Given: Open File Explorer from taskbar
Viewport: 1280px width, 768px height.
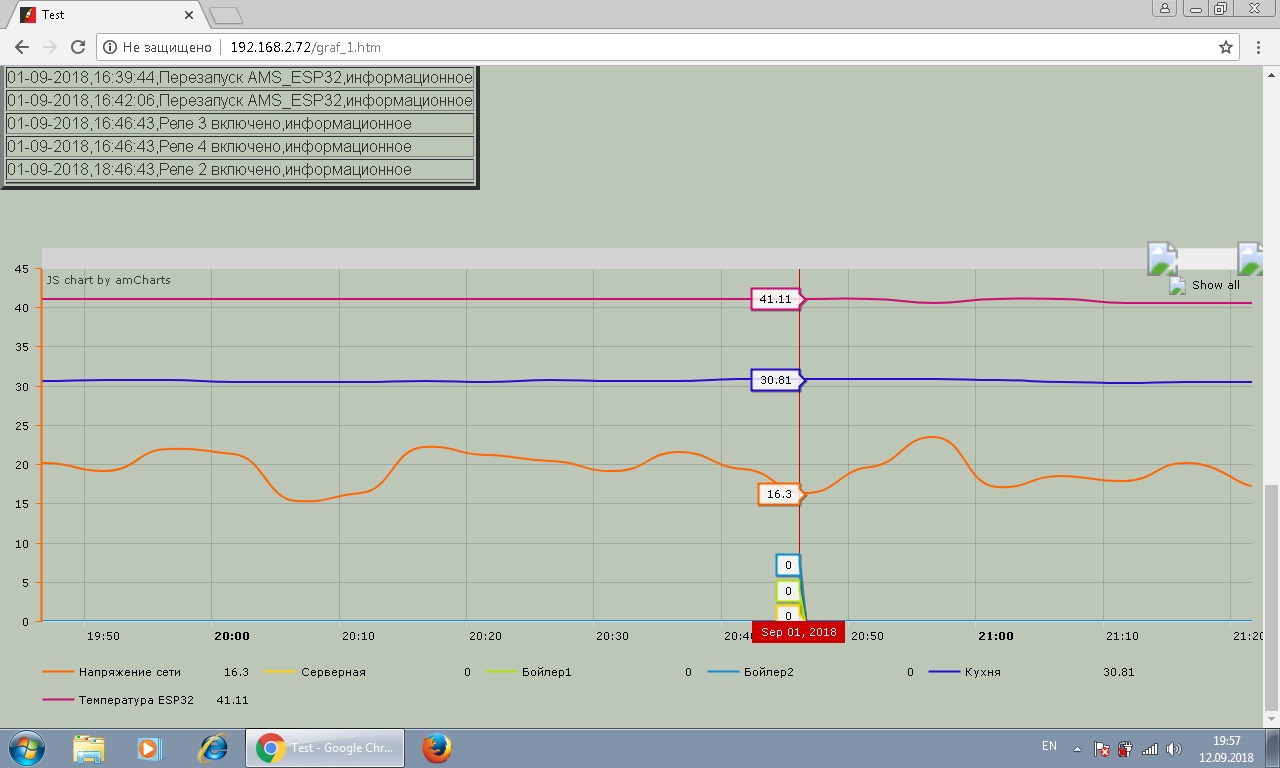Looking at the screenshot, I should click(89, 747).
